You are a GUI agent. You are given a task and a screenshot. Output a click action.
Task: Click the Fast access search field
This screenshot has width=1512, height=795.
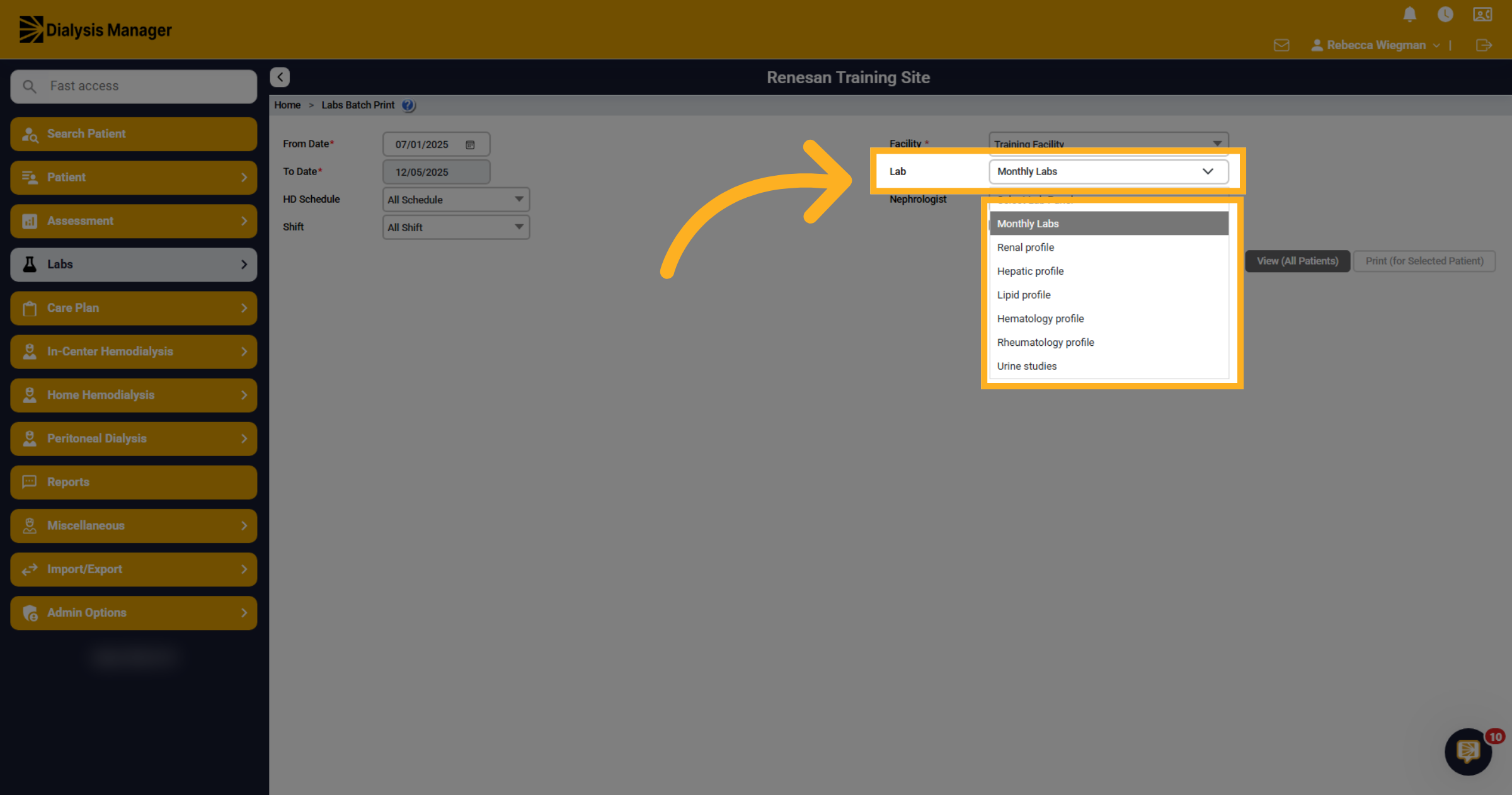[134, 86]
